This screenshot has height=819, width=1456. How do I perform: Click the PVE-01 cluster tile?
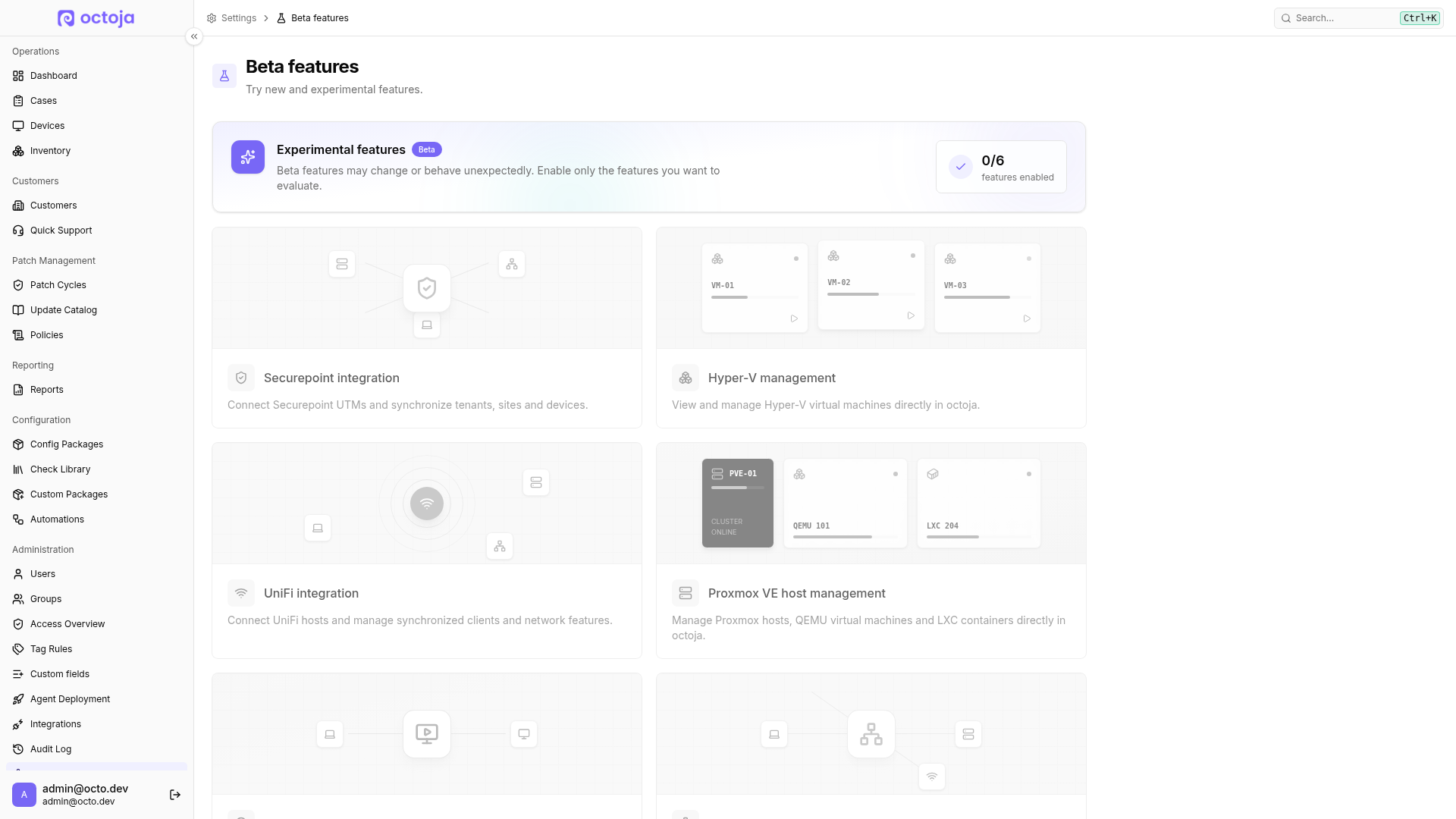point(738,504)
